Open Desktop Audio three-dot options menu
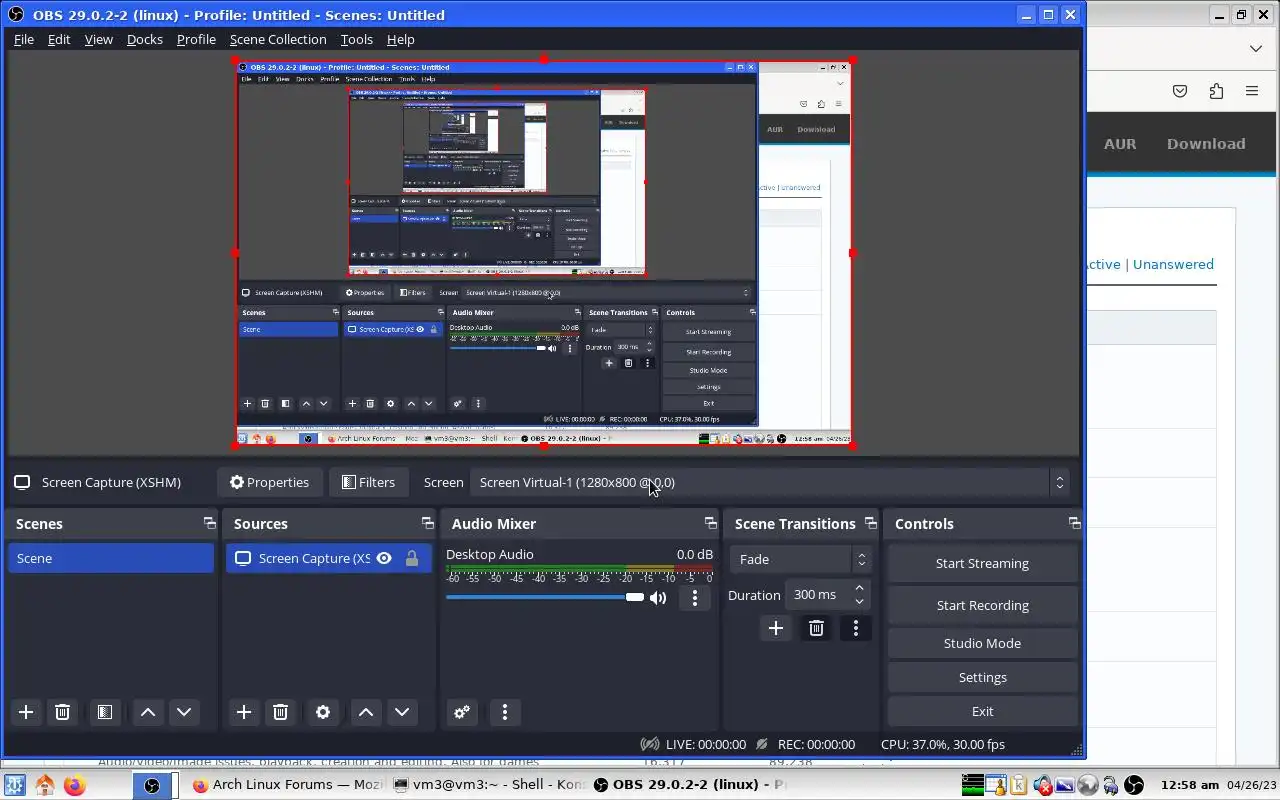 pos(695,598)
